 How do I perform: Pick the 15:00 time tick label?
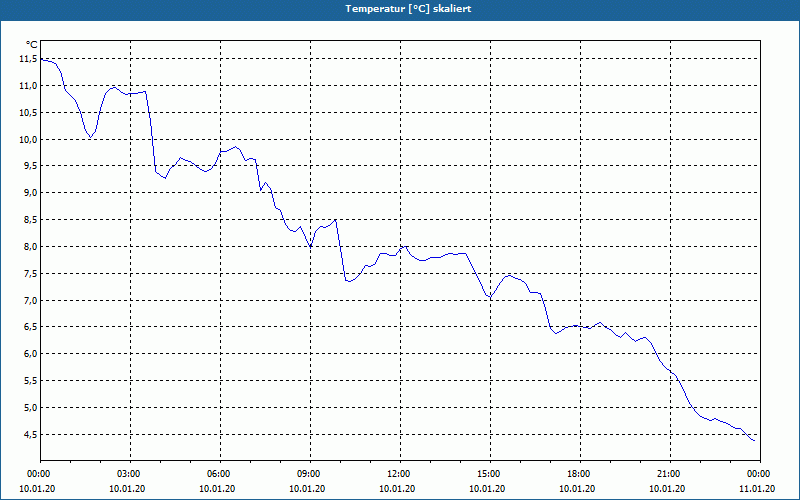tap(491, 474)
